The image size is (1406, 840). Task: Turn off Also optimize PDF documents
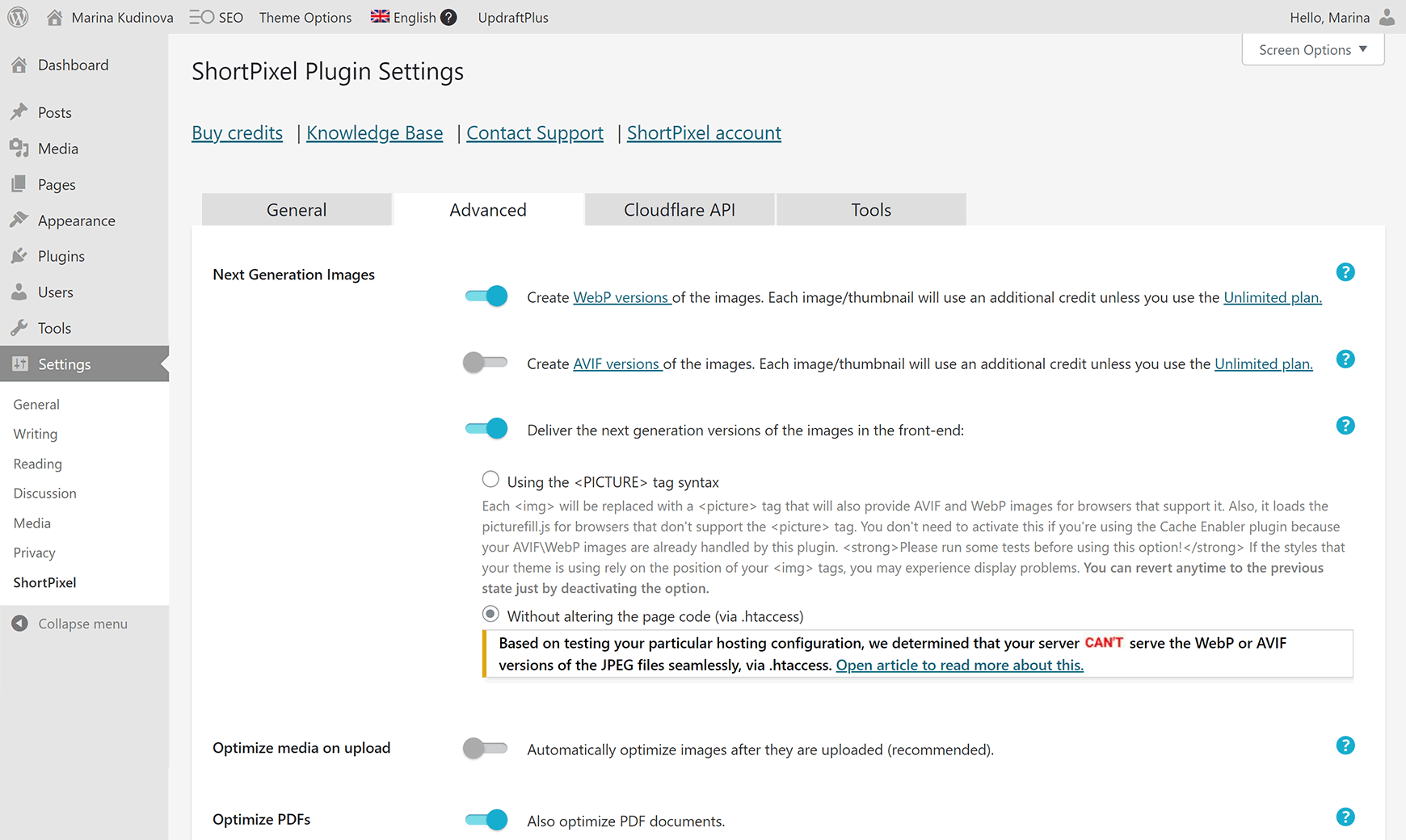pos(486,820)
